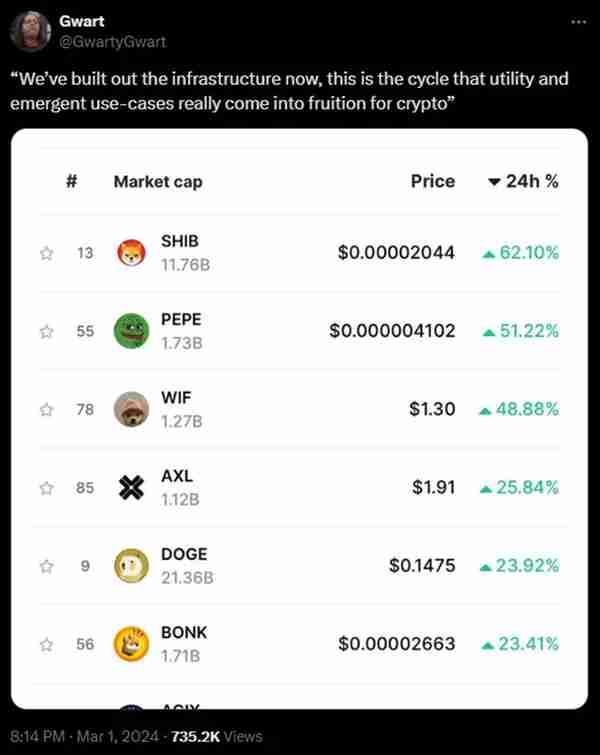Open the Gwart display name link
The height and width of the screenshot is (755, 600).
[81, 21]
